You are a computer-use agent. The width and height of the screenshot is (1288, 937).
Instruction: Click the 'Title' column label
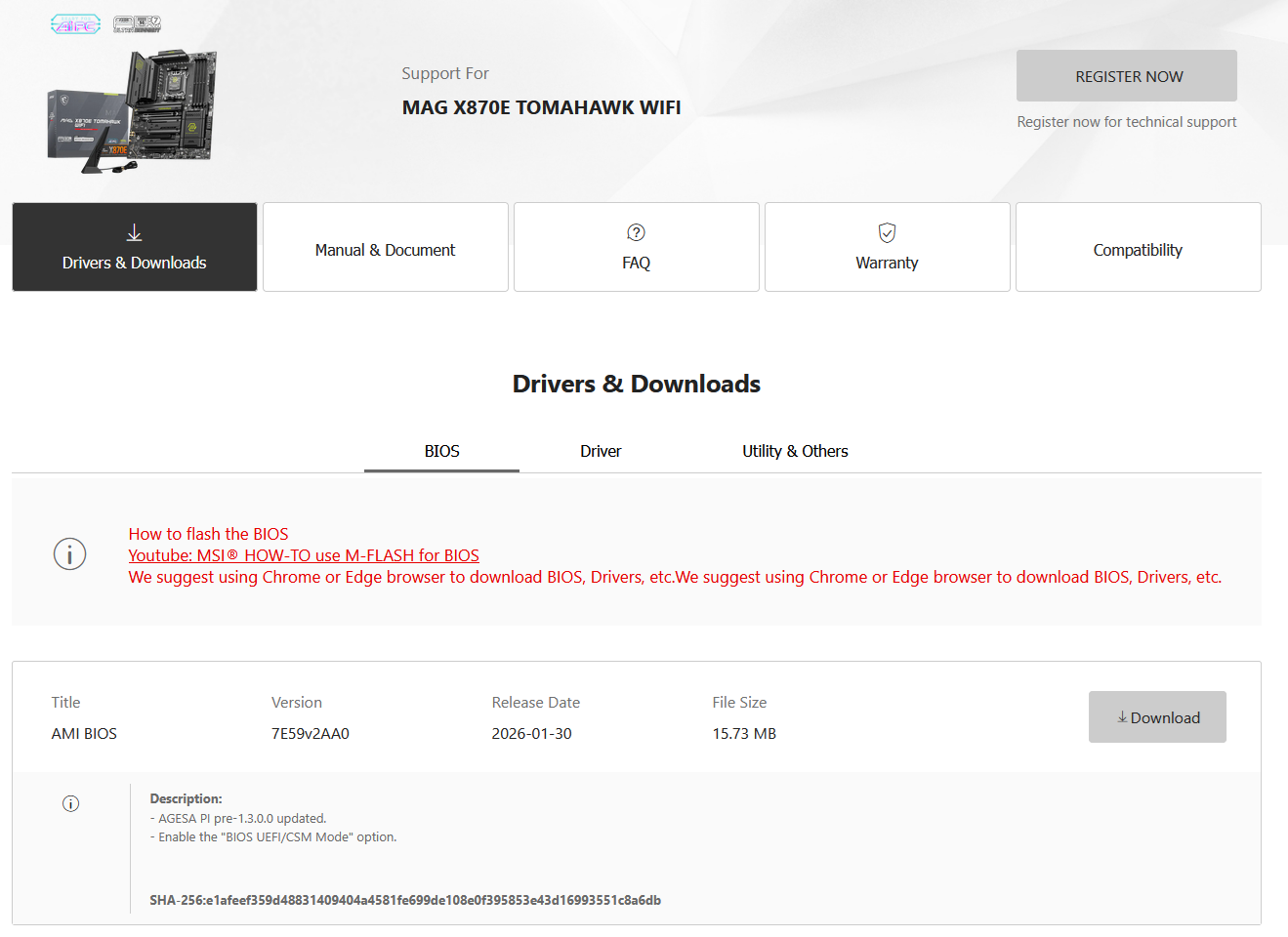click(x=66, y=703)
